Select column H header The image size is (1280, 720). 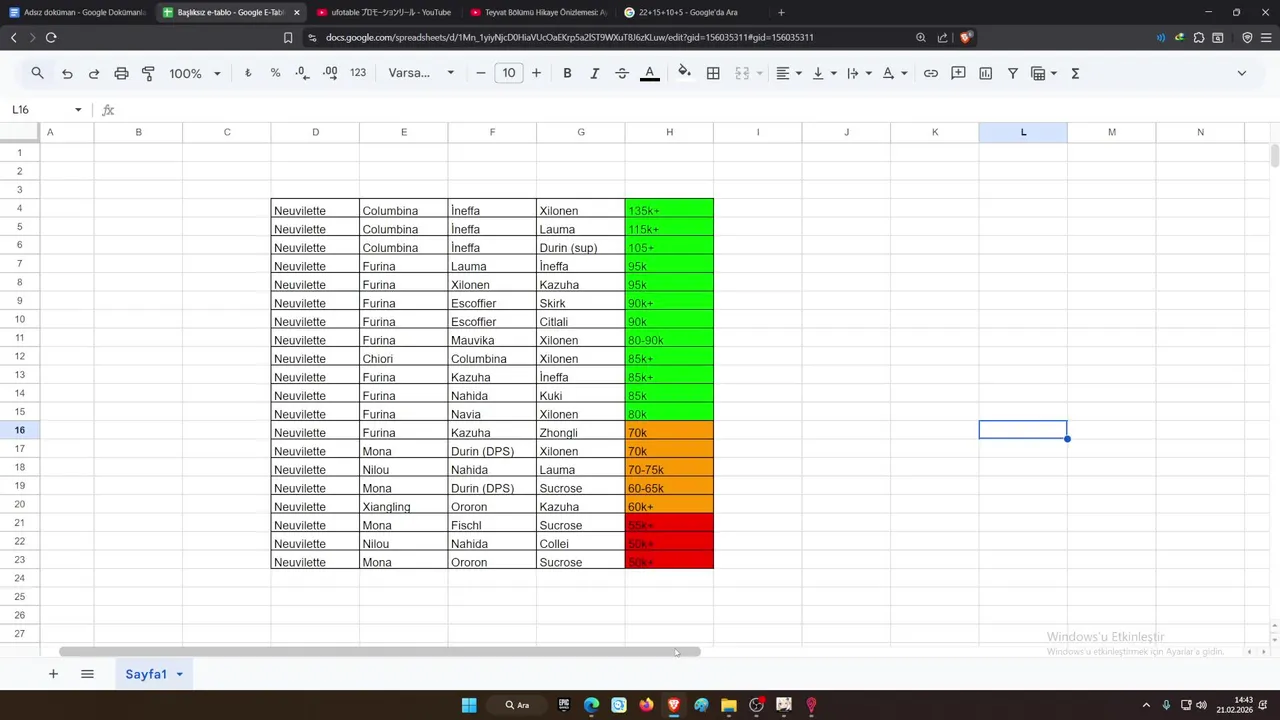point(669,132)
